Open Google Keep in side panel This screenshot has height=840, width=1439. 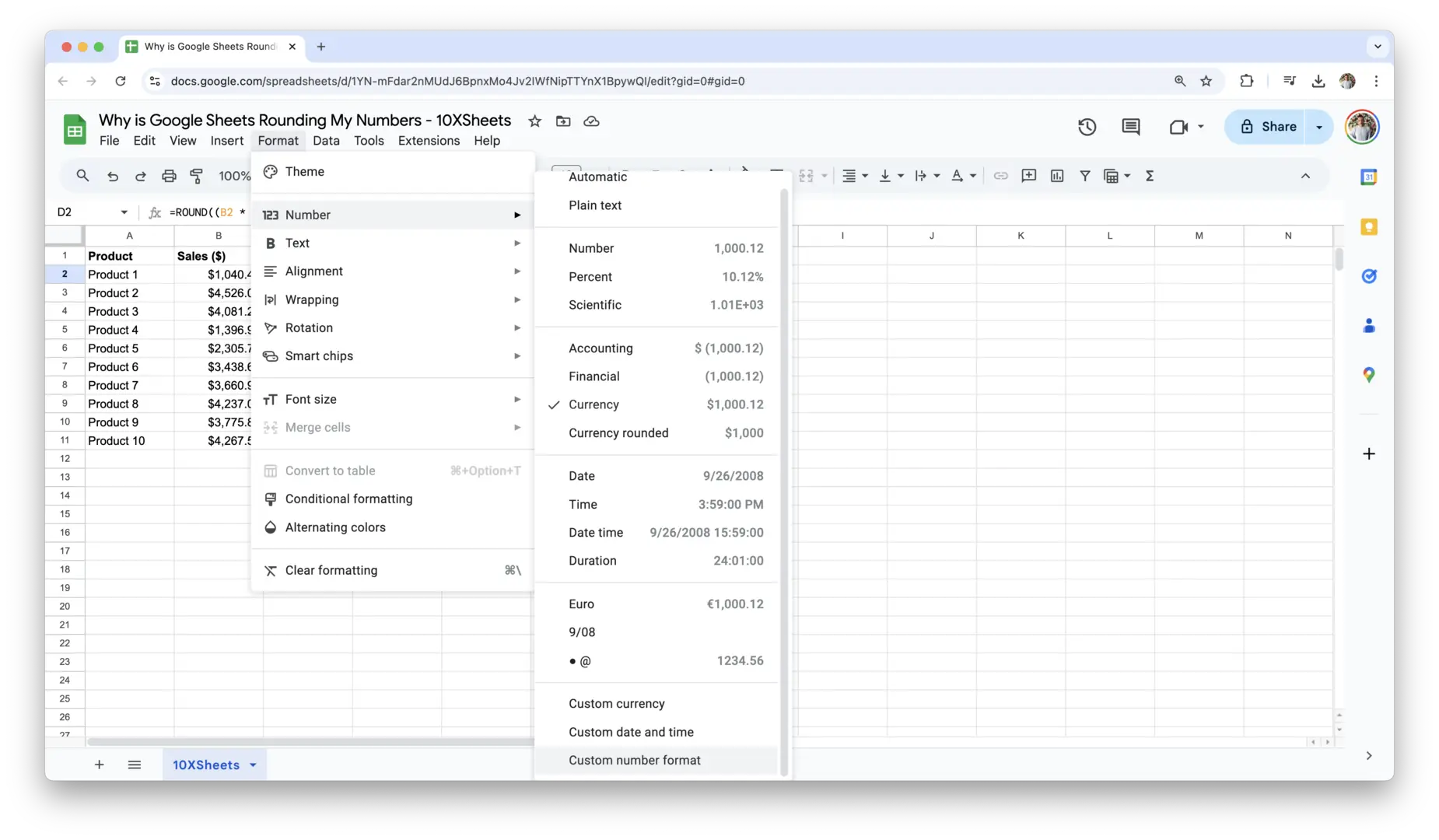pyautogui.click(x=1368, y=227)
